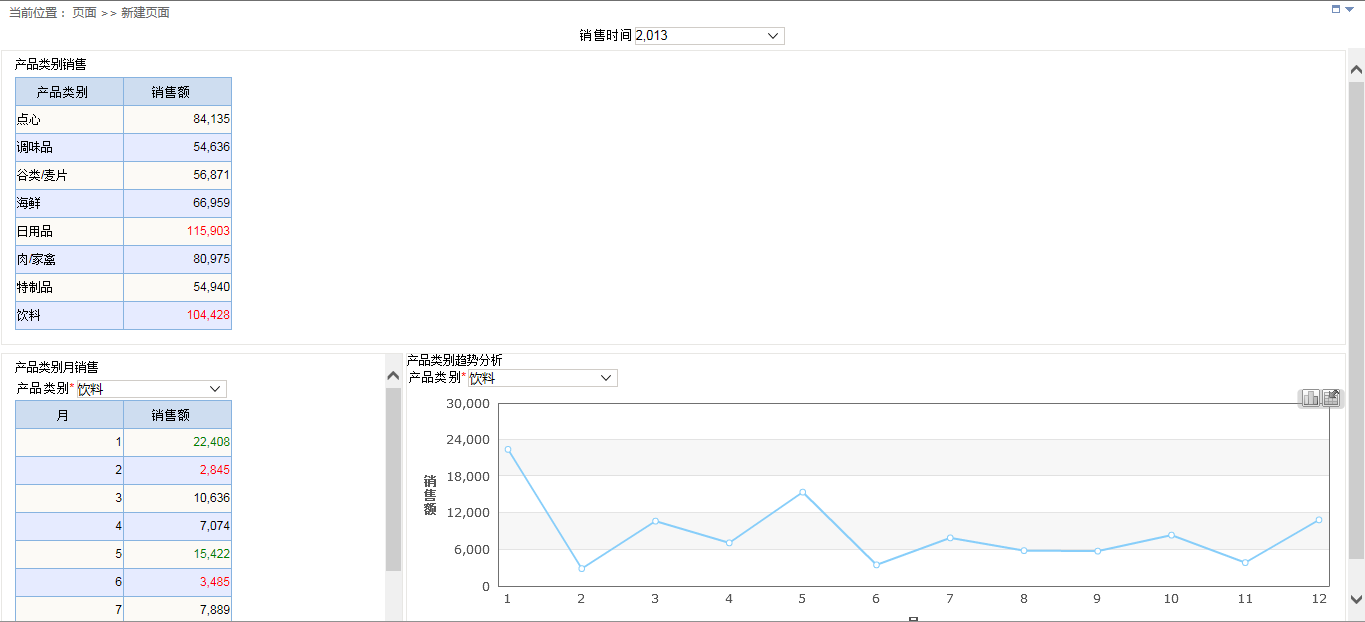Click the 月 column header

click(69, 415)
